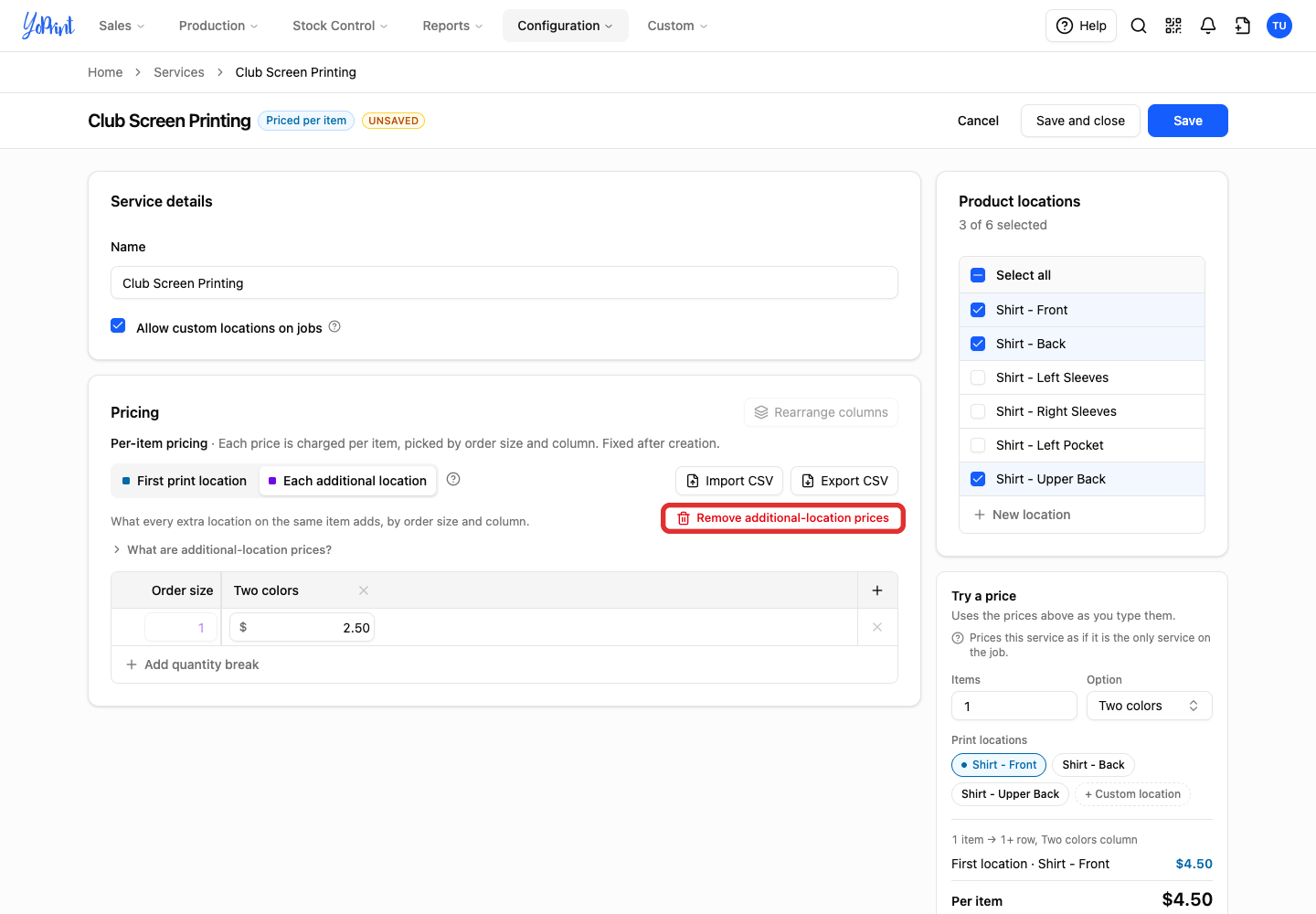
Task: Open the Reports menu
Action: pyautogui.click(x=452, y=26)
